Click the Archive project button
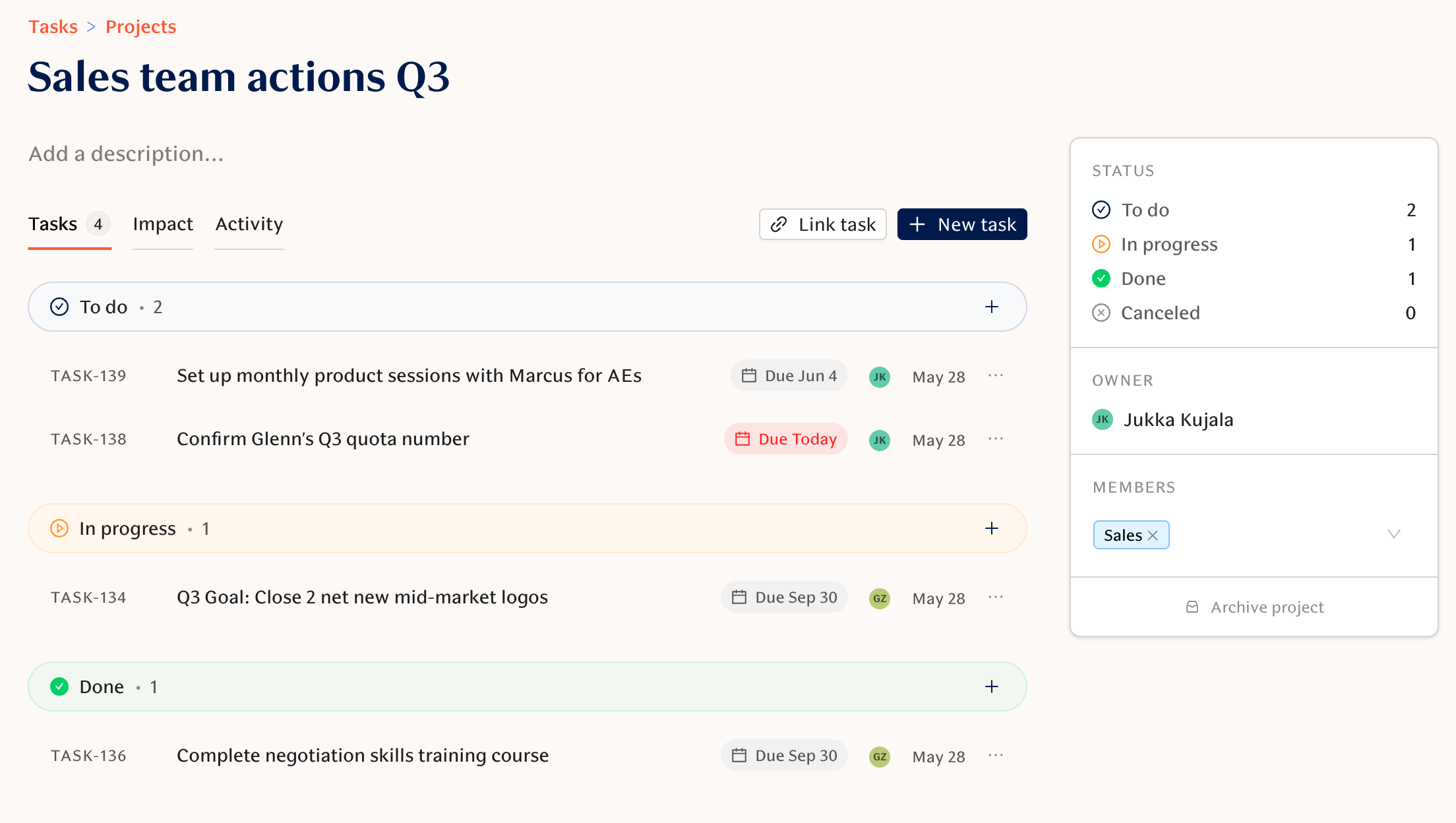This screenshot has height=823, width=1456. 1254,607
